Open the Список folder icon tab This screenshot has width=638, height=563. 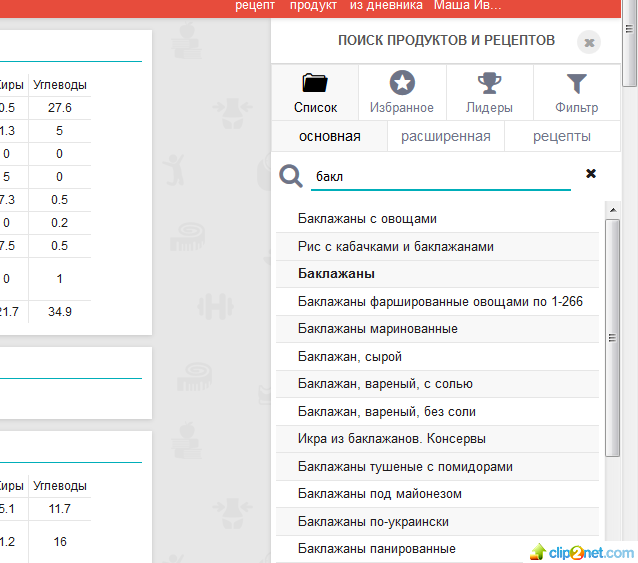tap(315, 93)
